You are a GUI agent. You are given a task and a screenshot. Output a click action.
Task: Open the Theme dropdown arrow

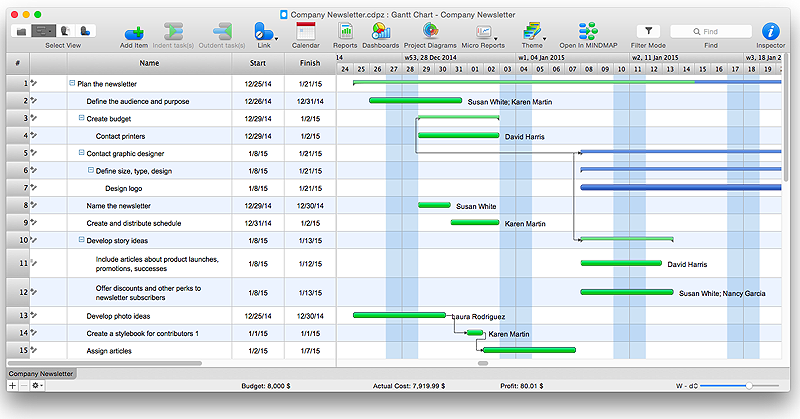(544, 39)
